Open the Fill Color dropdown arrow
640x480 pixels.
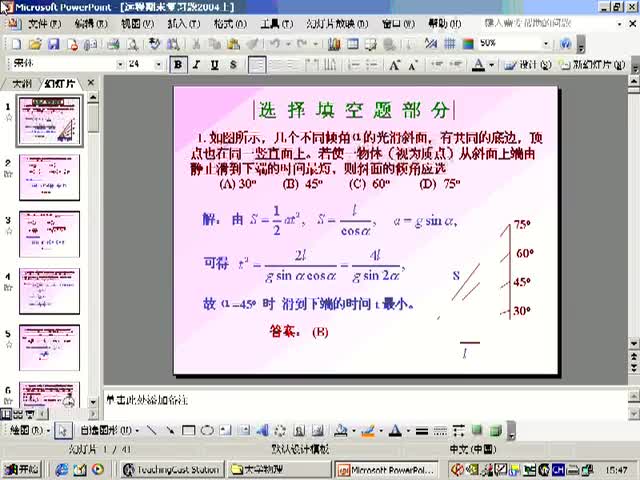coord(353,430)
